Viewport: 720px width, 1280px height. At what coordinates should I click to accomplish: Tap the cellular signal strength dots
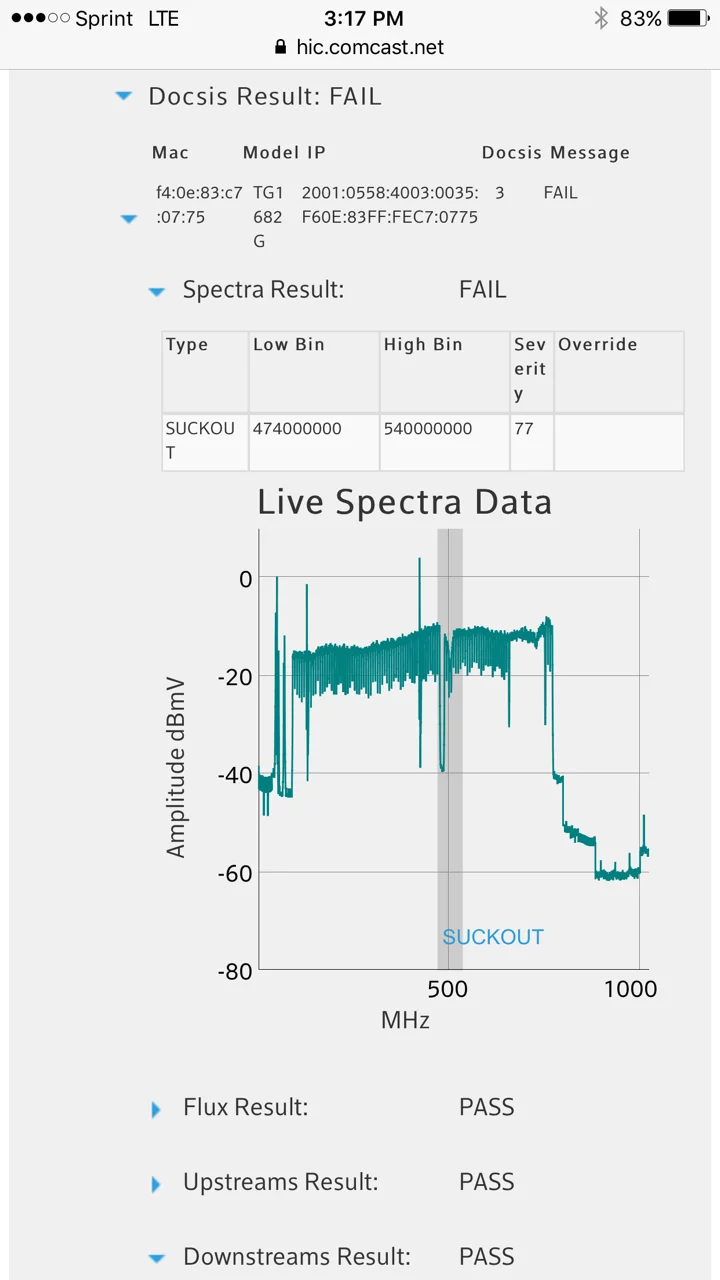coord(40,19)
